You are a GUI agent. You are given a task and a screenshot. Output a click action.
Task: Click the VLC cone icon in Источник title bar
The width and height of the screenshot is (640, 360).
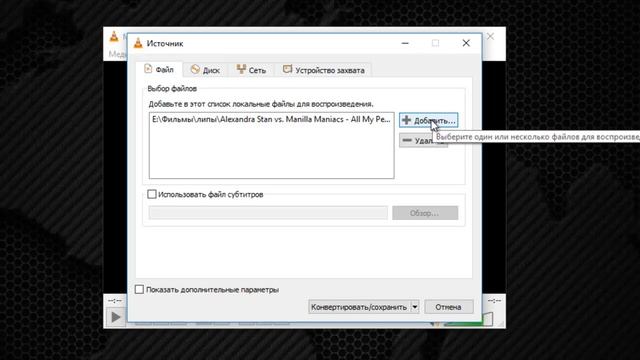[138, 43]
